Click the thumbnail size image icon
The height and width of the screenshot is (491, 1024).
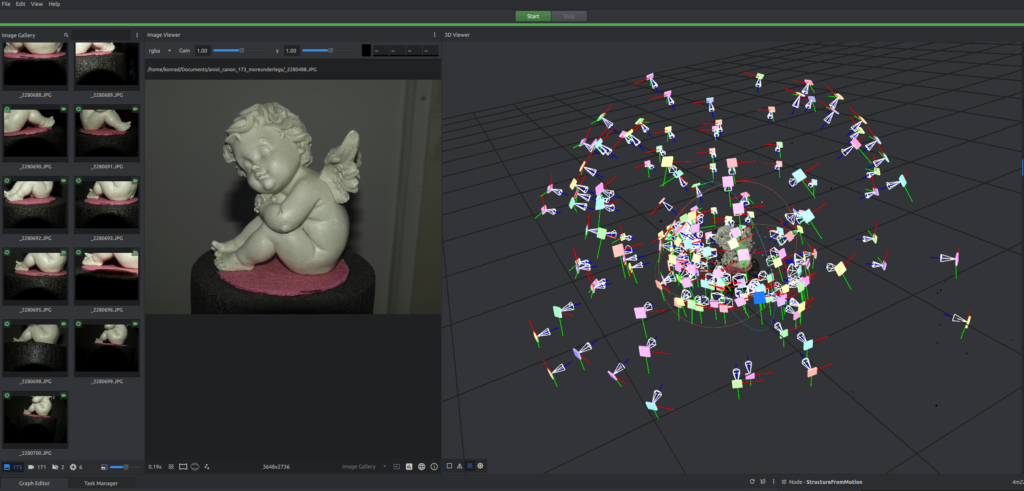coord(104,467)
